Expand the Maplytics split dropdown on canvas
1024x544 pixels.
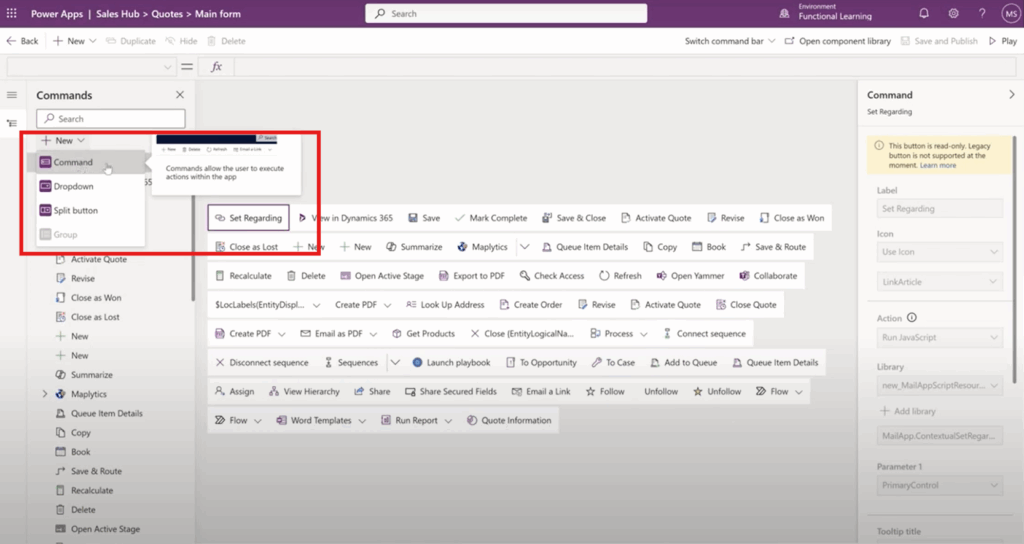point(524,247)
